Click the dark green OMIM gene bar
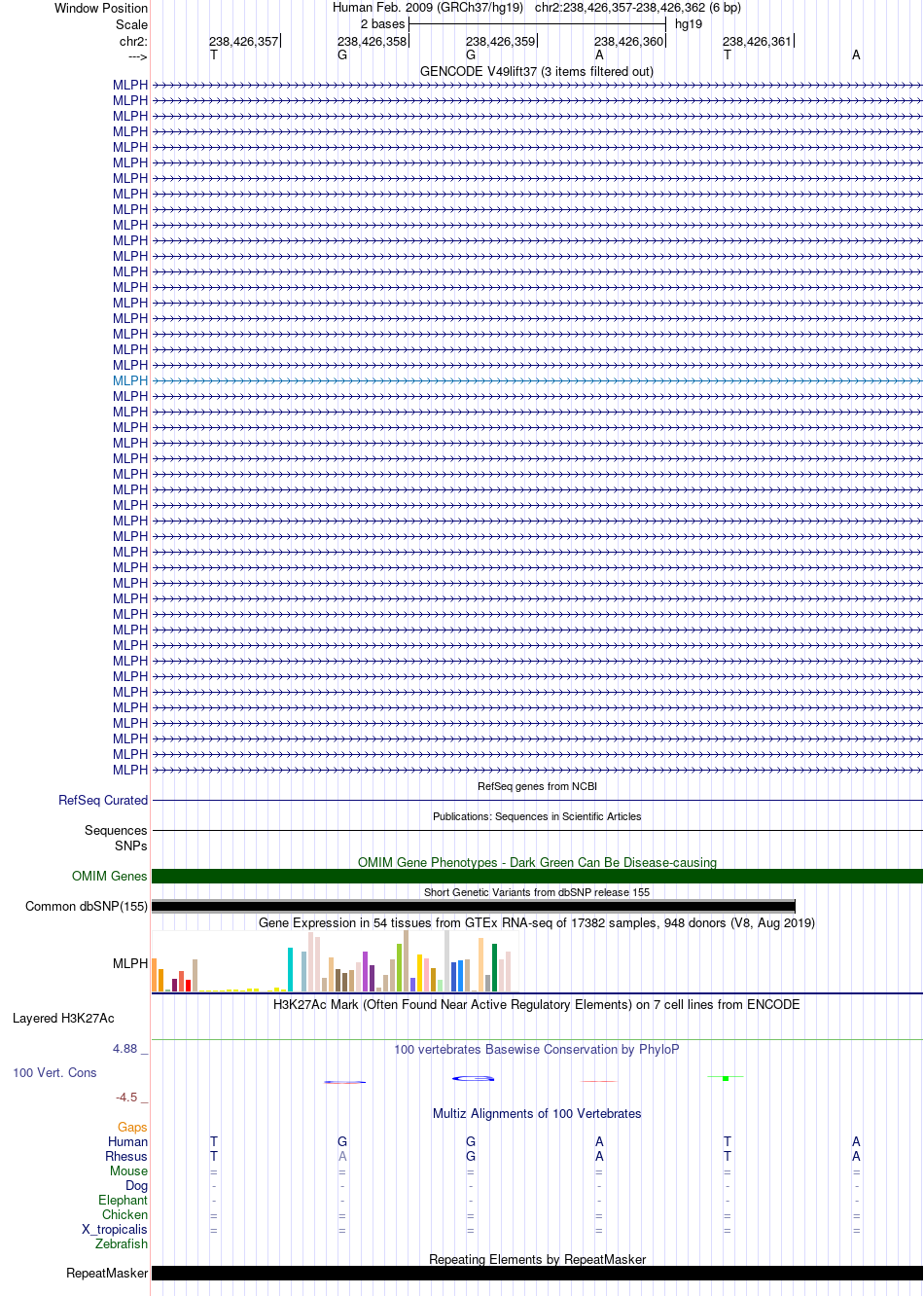Image resolution: width=924 pixels, height=1296 pixels. click(537, 876)
